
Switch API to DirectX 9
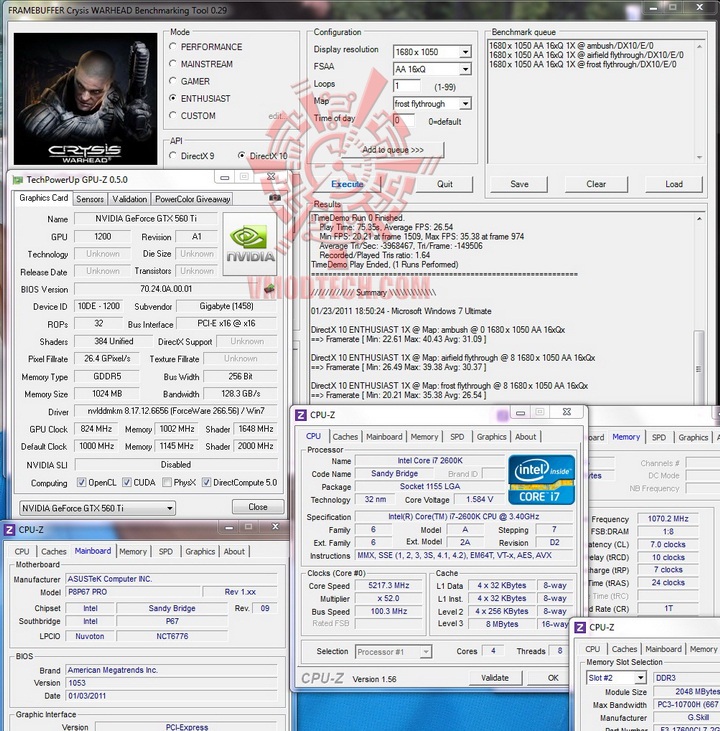[x=173, y=156]
